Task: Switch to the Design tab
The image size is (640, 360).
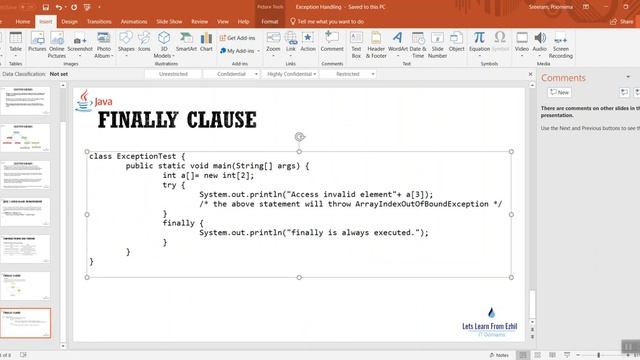Action: [69, 22]
